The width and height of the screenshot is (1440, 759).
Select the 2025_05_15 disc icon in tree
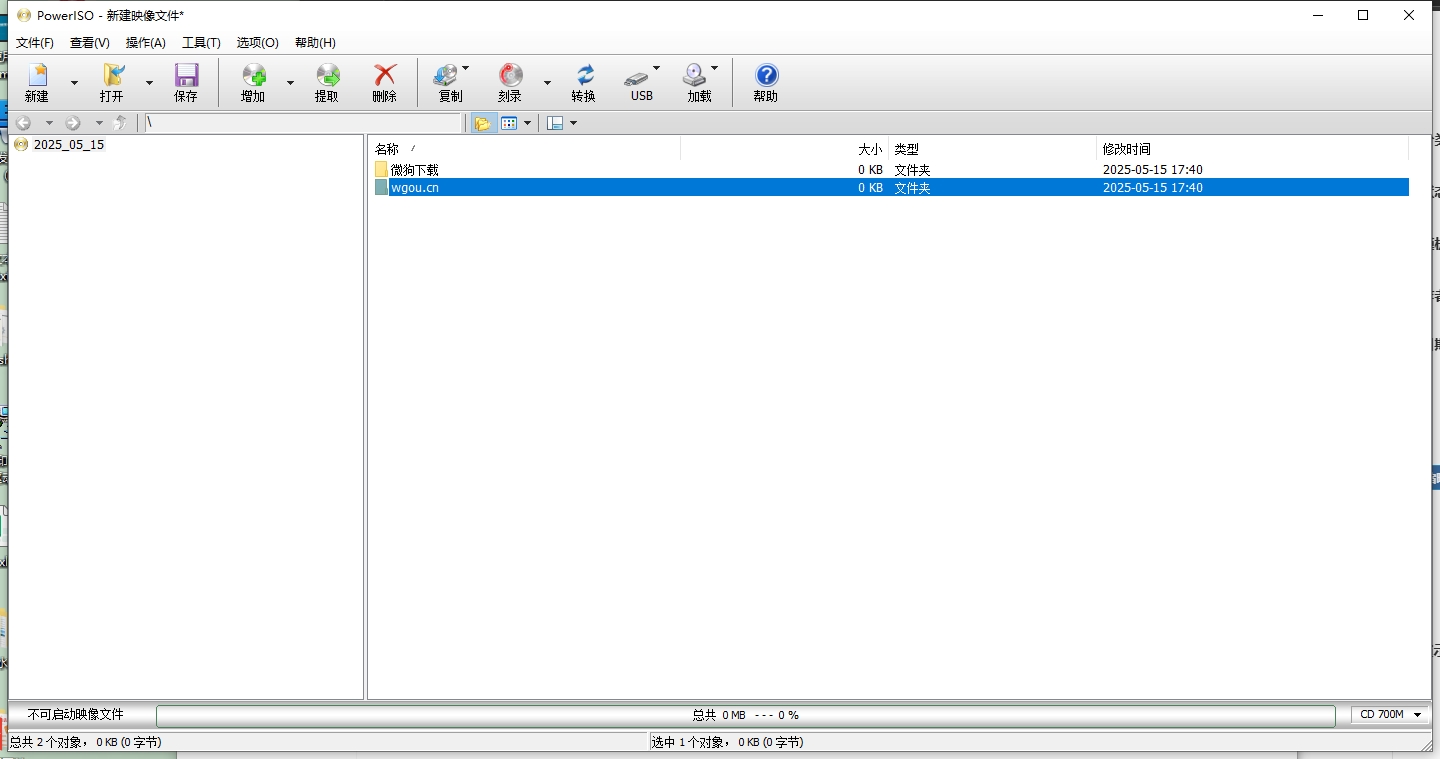(x=21, y=144)
